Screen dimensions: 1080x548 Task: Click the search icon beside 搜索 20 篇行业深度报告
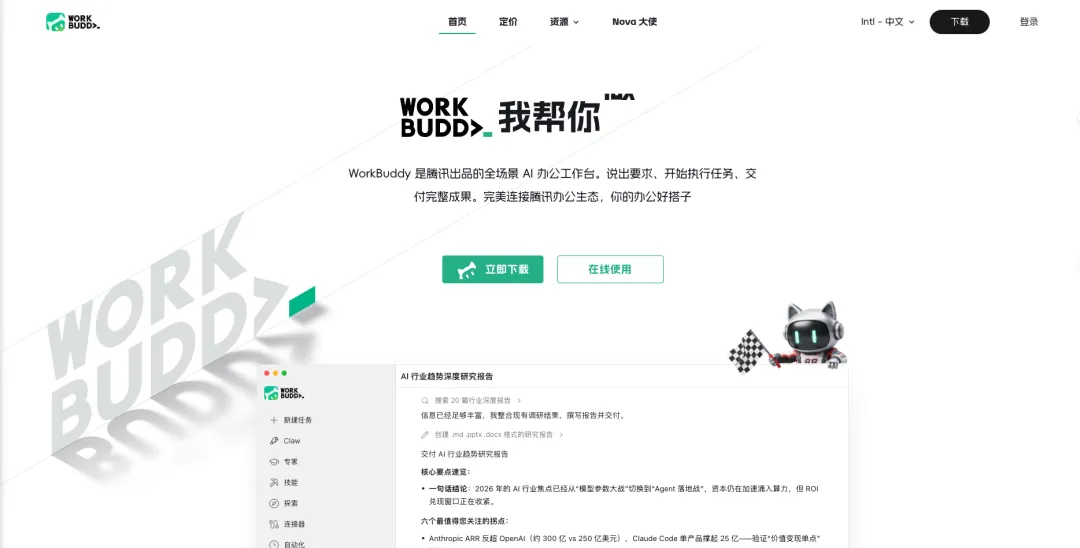(x=425, y=400)
